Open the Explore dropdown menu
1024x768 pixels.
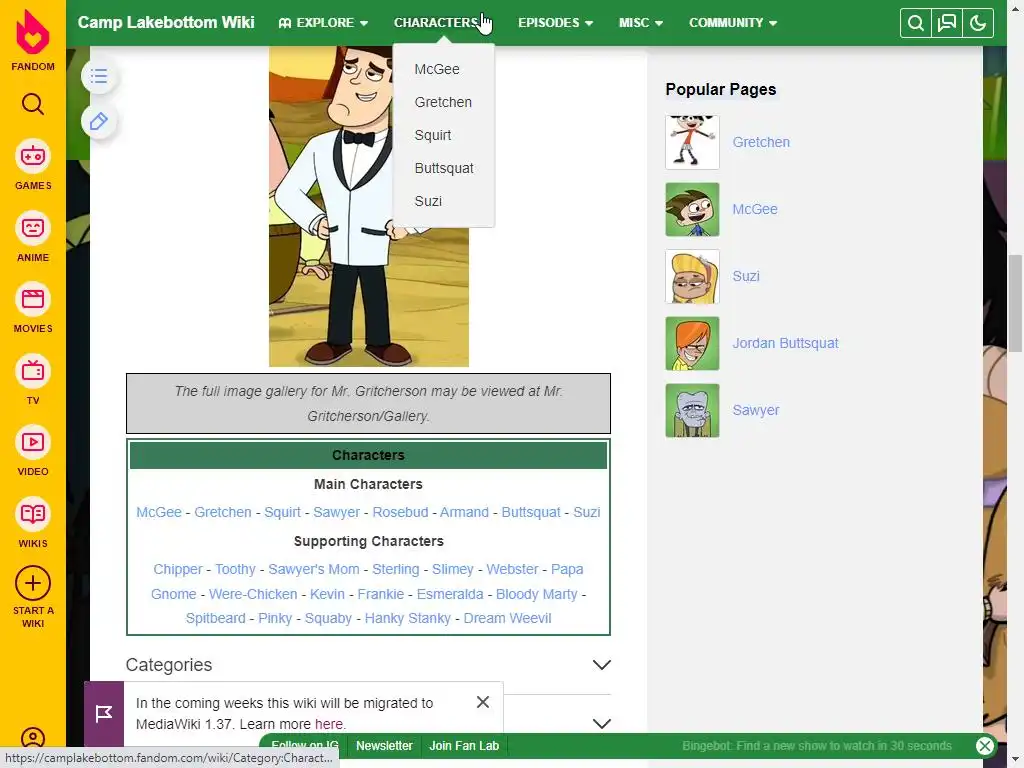[x=323, y=23]
